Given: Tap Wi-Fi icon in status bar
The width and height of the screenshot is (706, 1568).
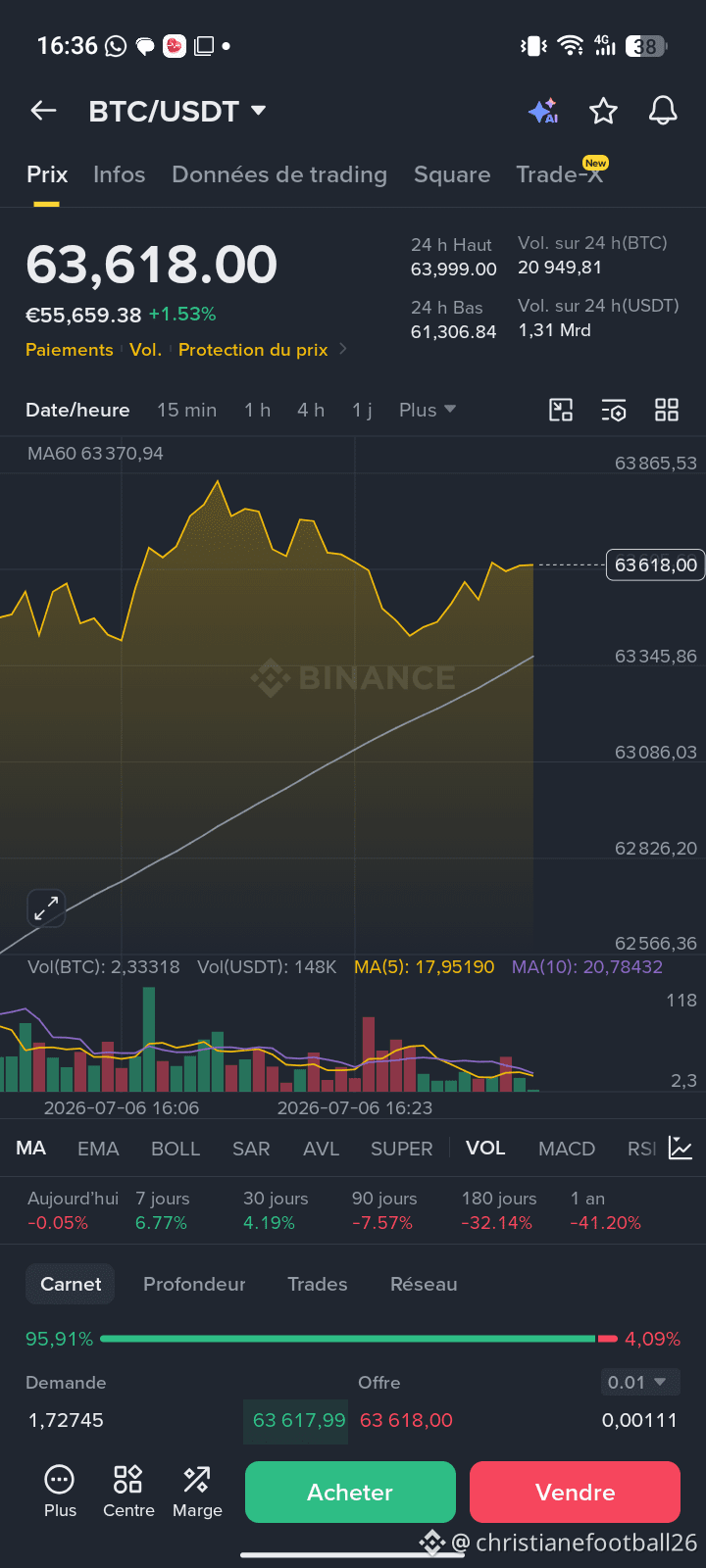Looking at the screenshot, I should coord(570,46).
